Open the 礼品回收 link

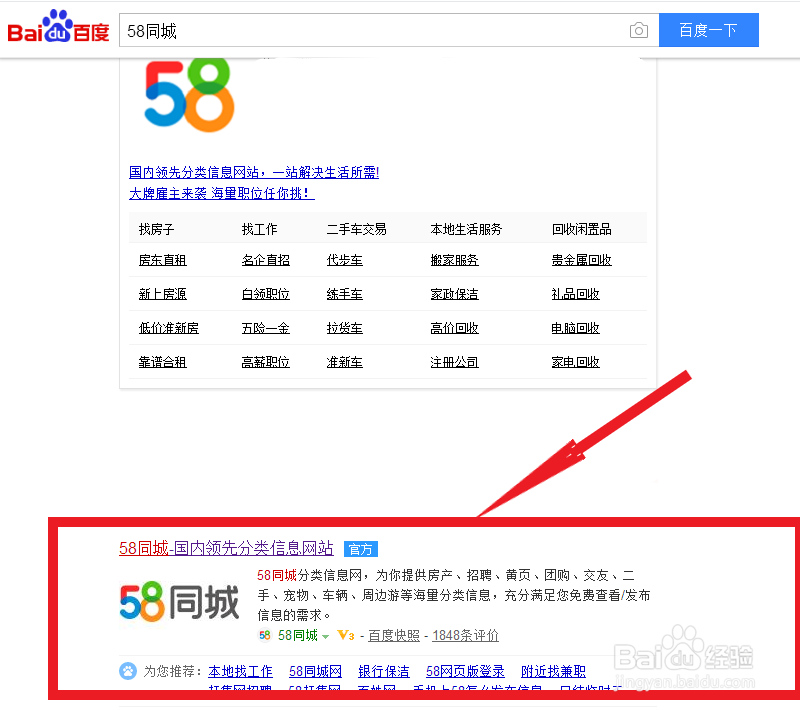click(x=576, y=294)
